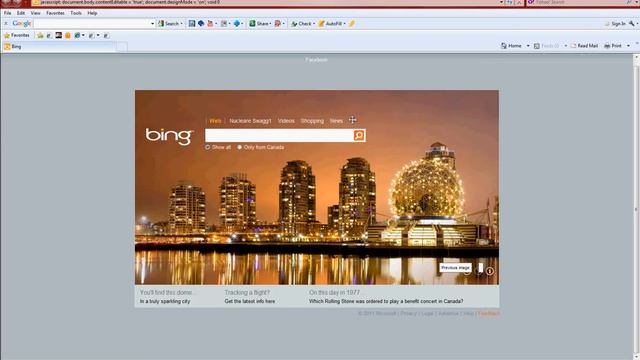
Task: Expand the Print dropdown arrow
Action: 628,46
